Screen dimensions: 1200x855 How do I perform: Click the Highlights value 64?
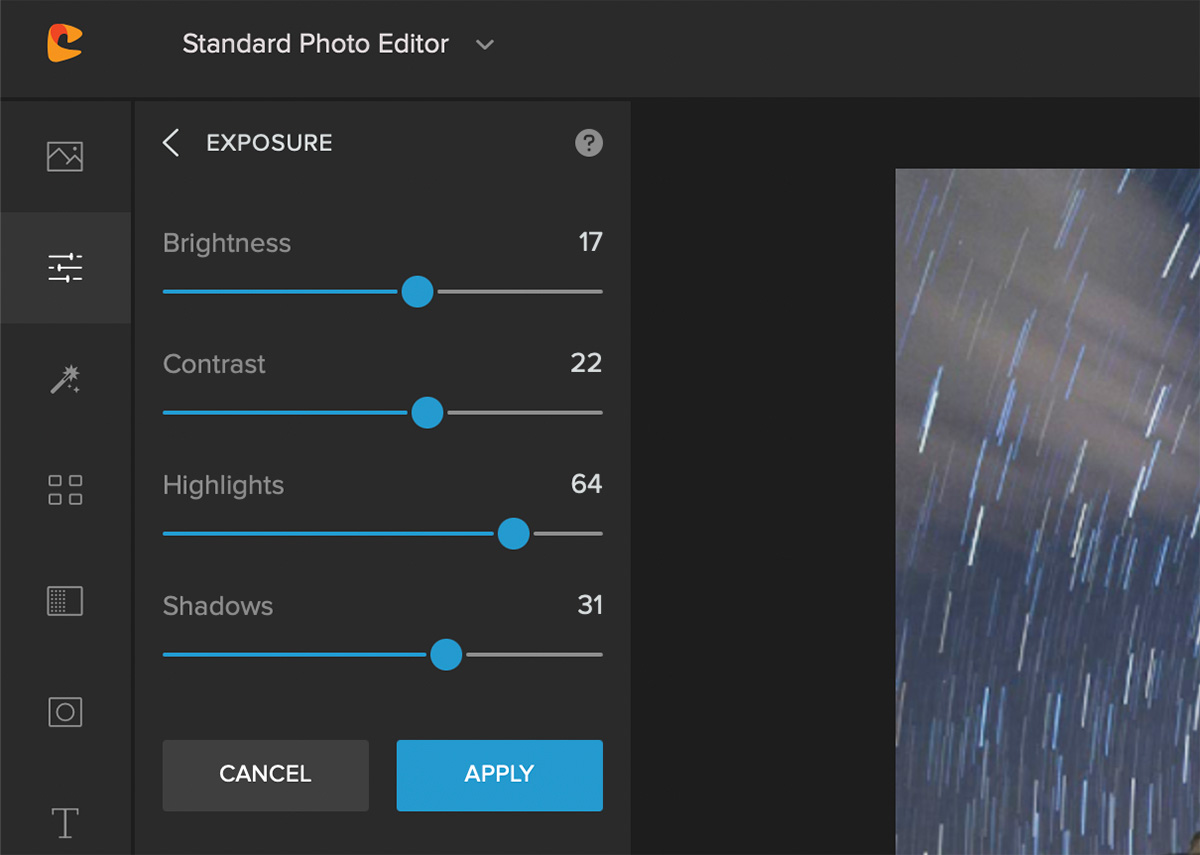click(586, 484)
